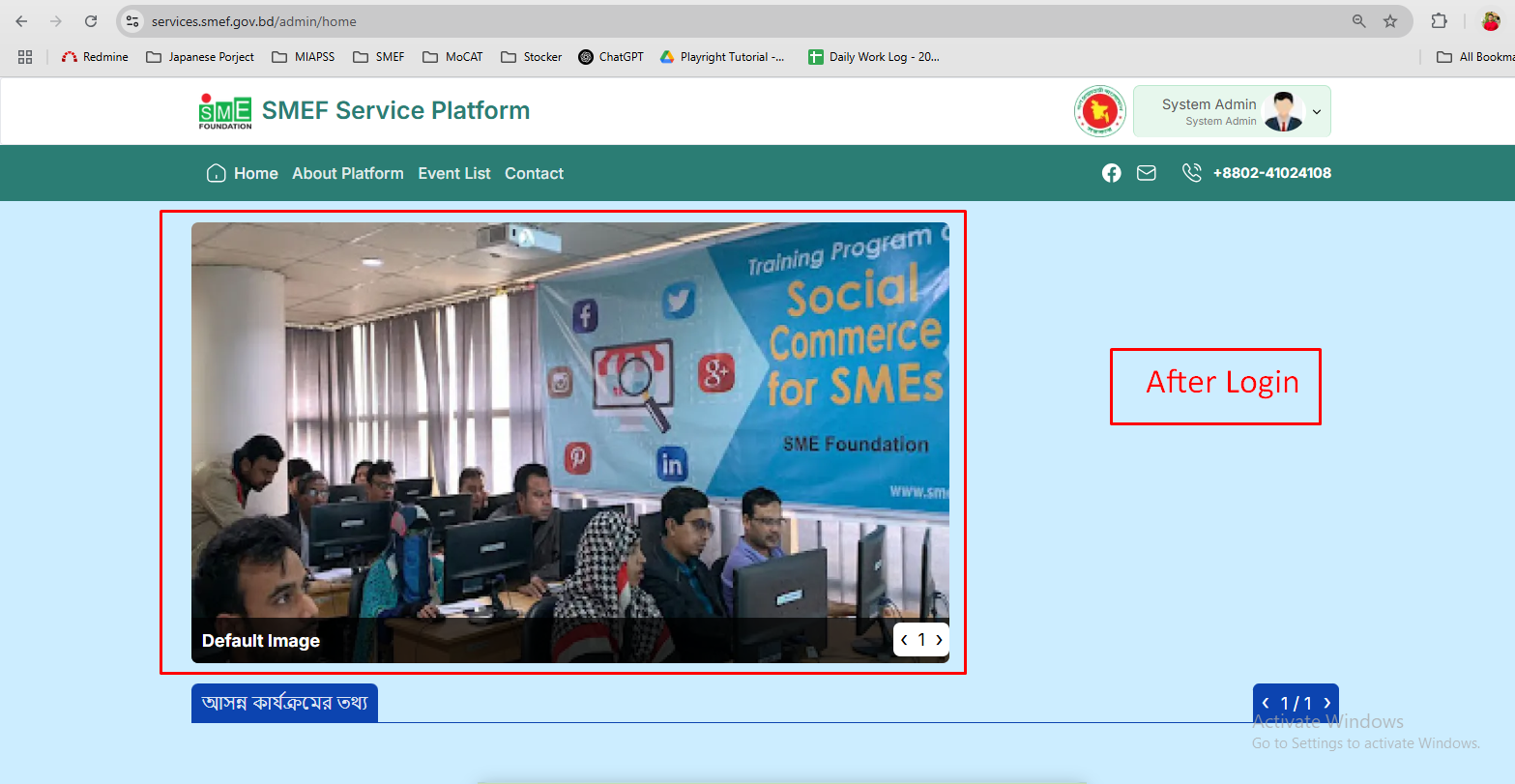Image resolution: width=1515 pixels, height=784 pixels.
Task: Click the Bangladesh government emblem
Action: [1100, 111]
